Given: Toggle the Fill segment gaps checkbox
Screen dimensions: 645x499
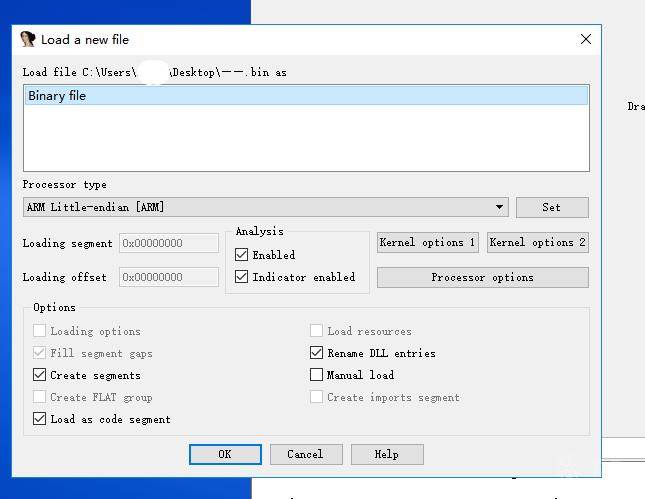Looking at the screenshot, I should click(x=39, y=353).
